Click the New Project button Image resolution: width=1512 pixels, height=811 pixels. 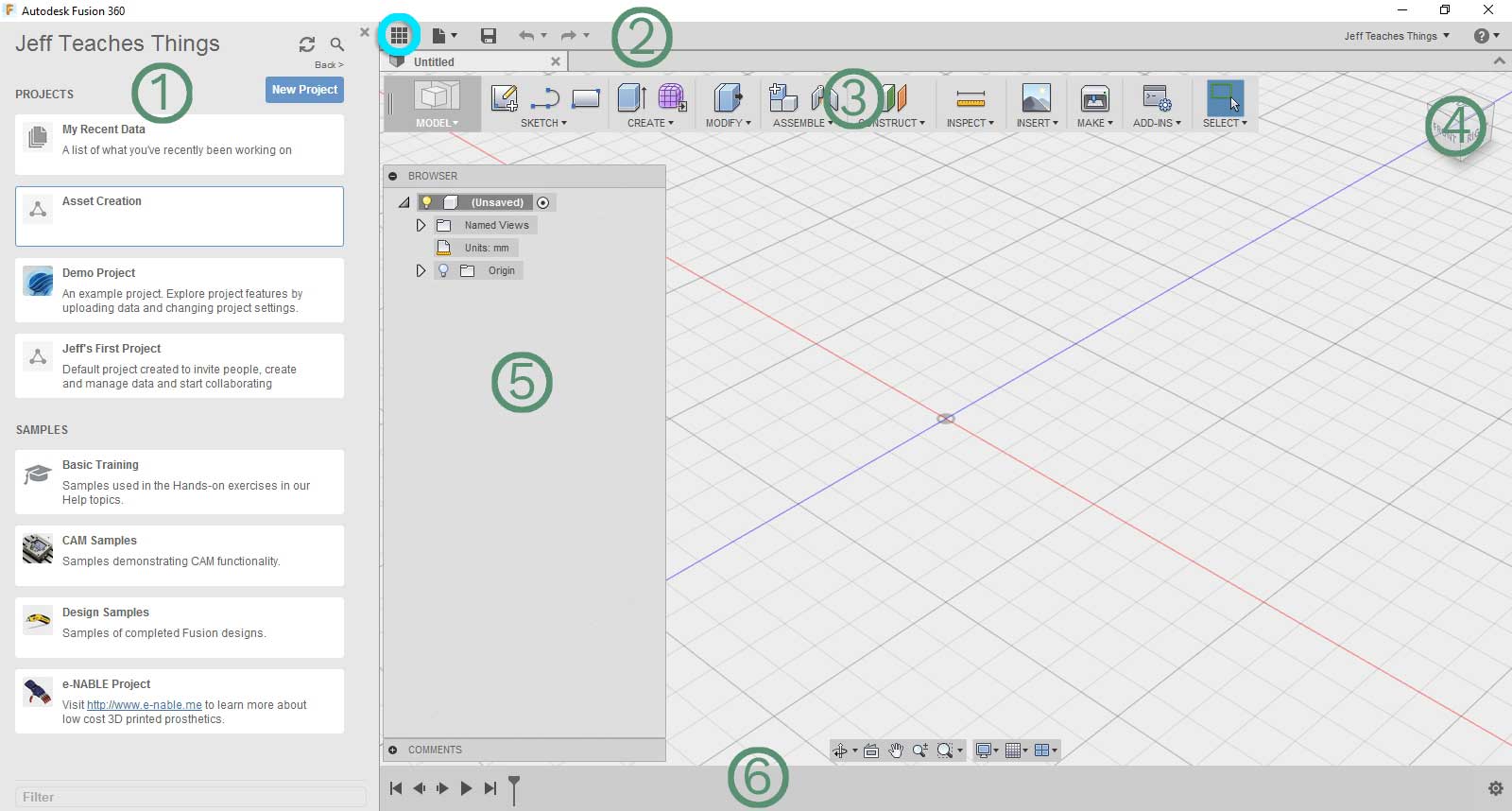tap(304, 90)
